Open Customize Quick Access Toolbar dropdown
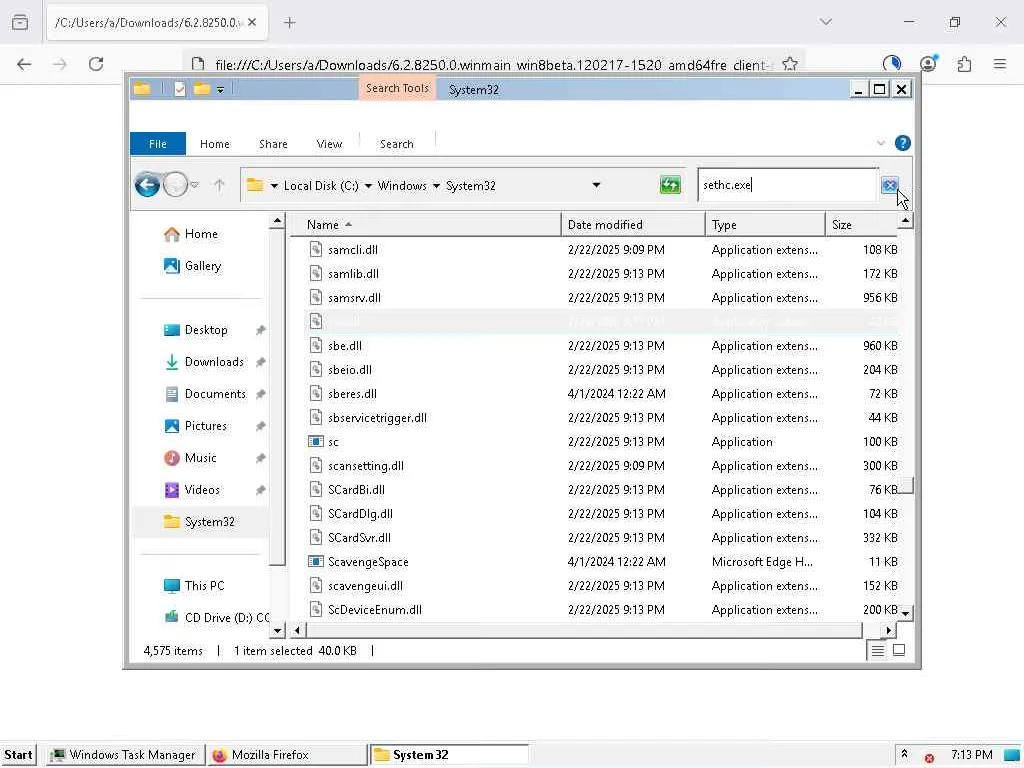 click(x=221, y=89)
